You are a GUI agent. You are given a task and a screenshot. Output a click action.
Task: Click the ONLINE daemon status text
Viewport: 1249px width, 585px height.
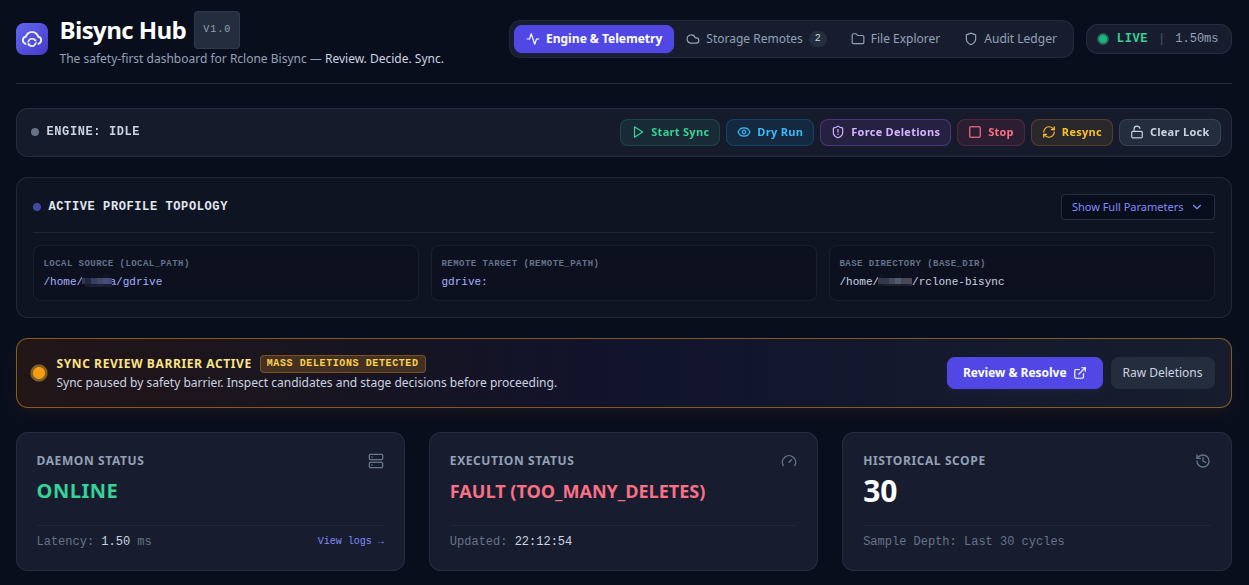pyautogui.click(x=77, y=491)
